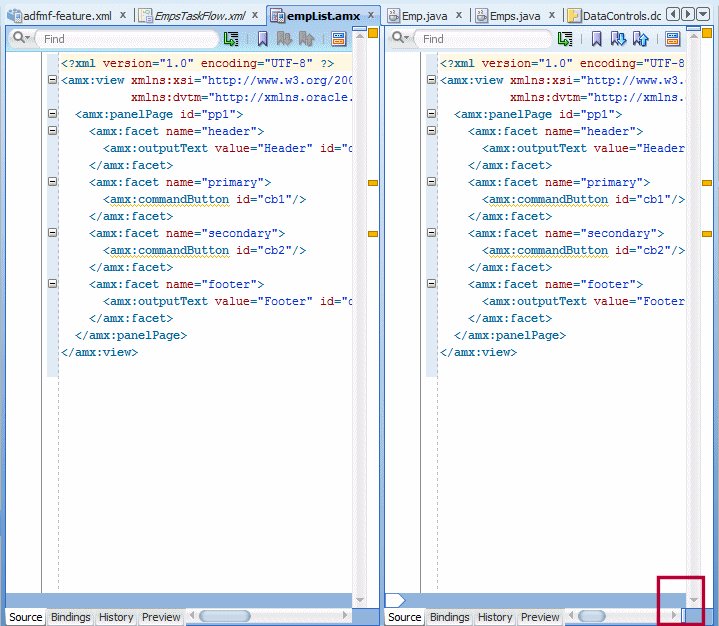Click left editor scroll-right arrow
Image resolution: width=719 pixels, height=626 pixels.
point(345,615)
